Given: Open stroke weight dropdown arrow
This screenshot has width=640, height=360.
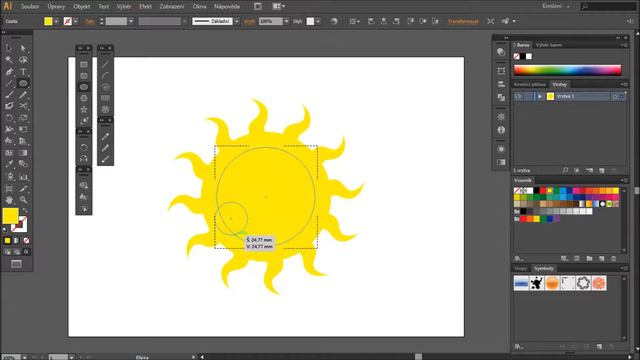Looking at the screenshot, I should [x=131, y=21].
